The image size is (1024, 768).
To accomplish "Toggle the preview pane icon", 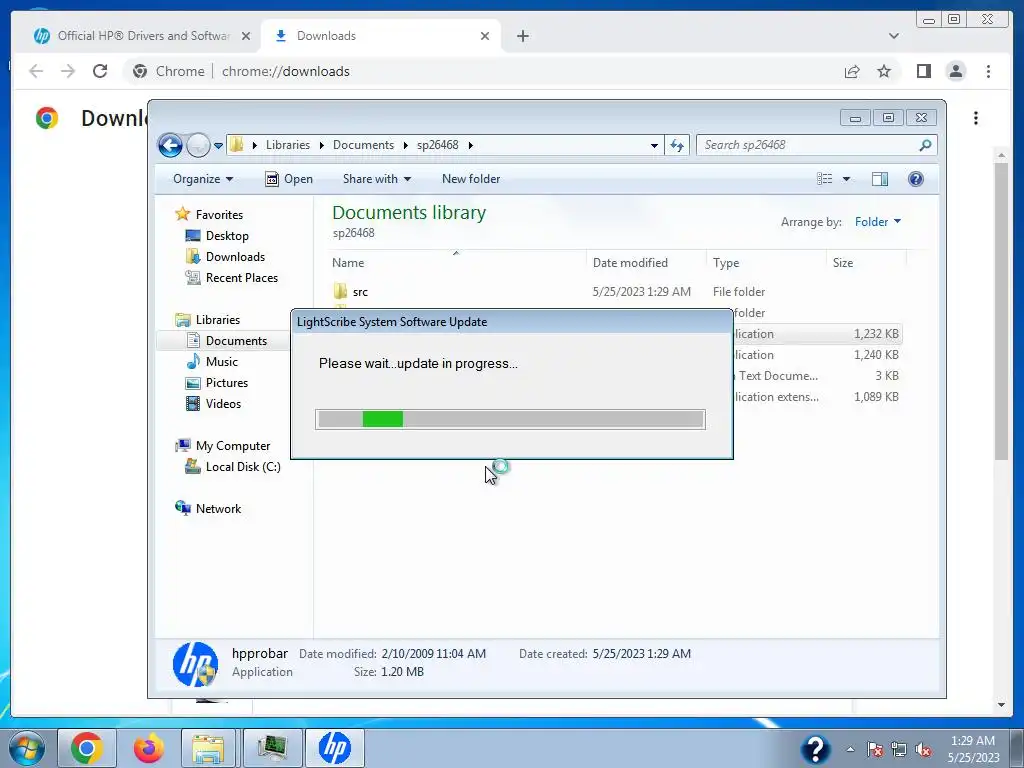I will tap(880, 179).
